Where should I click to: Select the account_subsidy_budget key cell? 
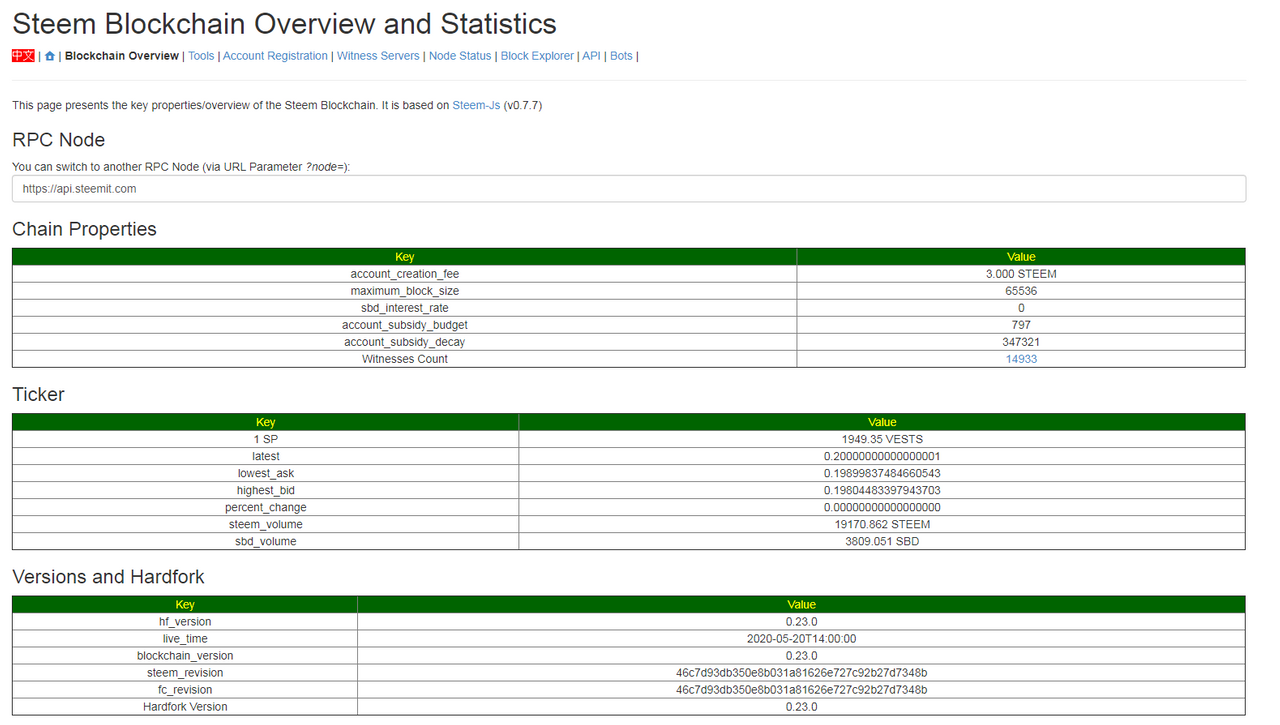click(405, 325)
